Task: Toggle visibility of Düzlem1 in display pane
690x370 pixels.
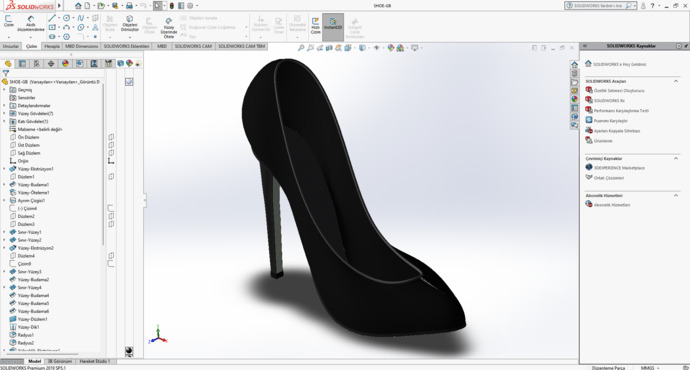Action: coord(111,176)
